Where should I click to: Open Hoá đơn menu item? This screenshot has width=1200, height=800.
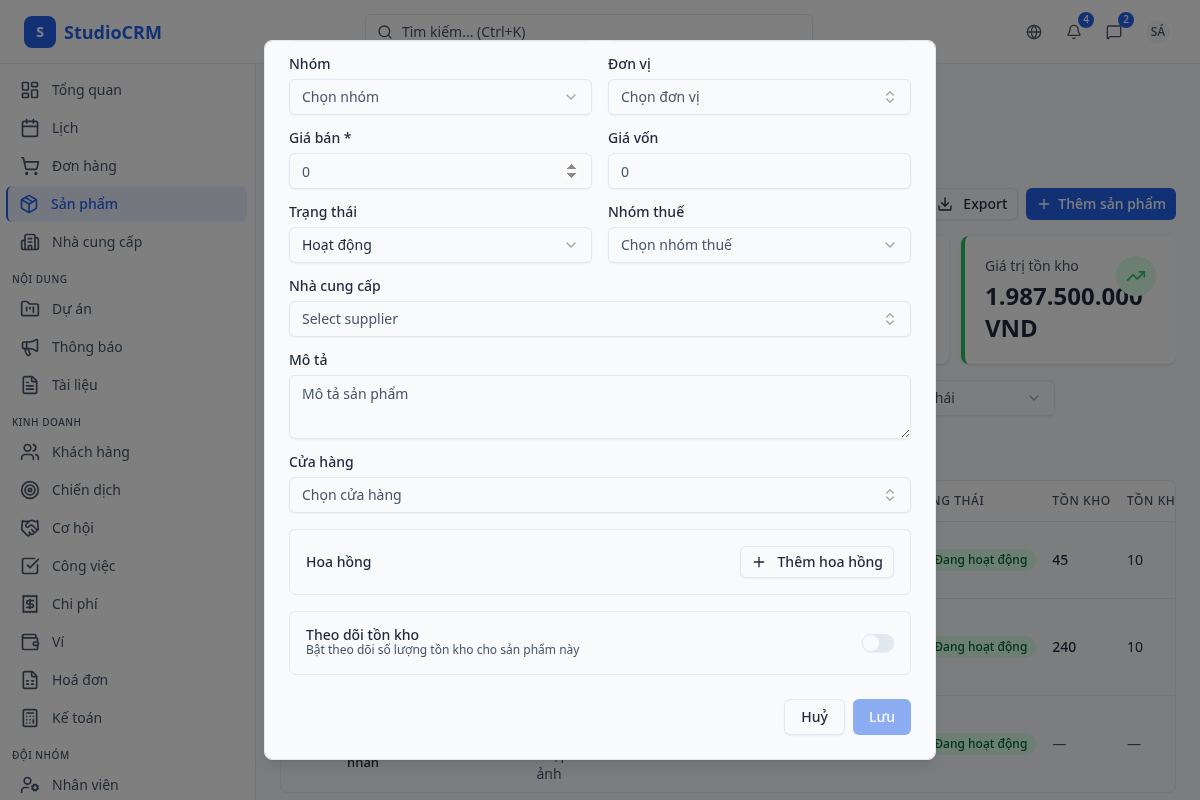(80, 680)
